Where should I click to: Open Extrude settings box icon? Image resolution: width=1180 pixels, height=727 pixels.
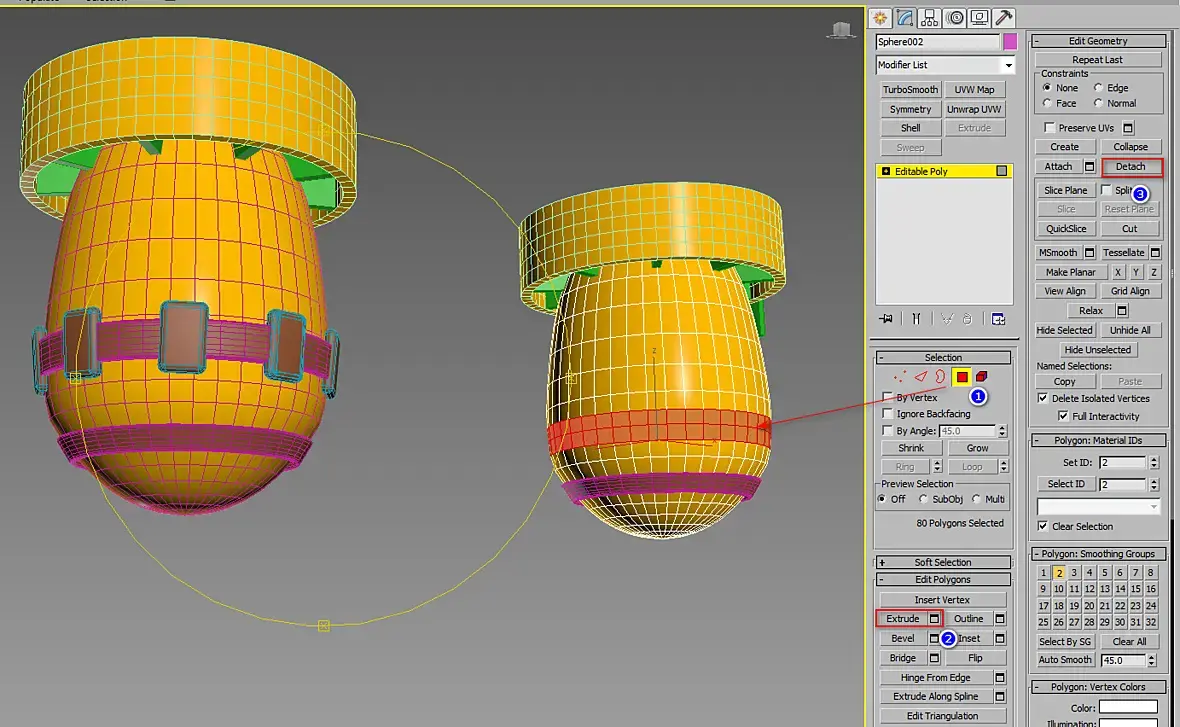[935, 619]
